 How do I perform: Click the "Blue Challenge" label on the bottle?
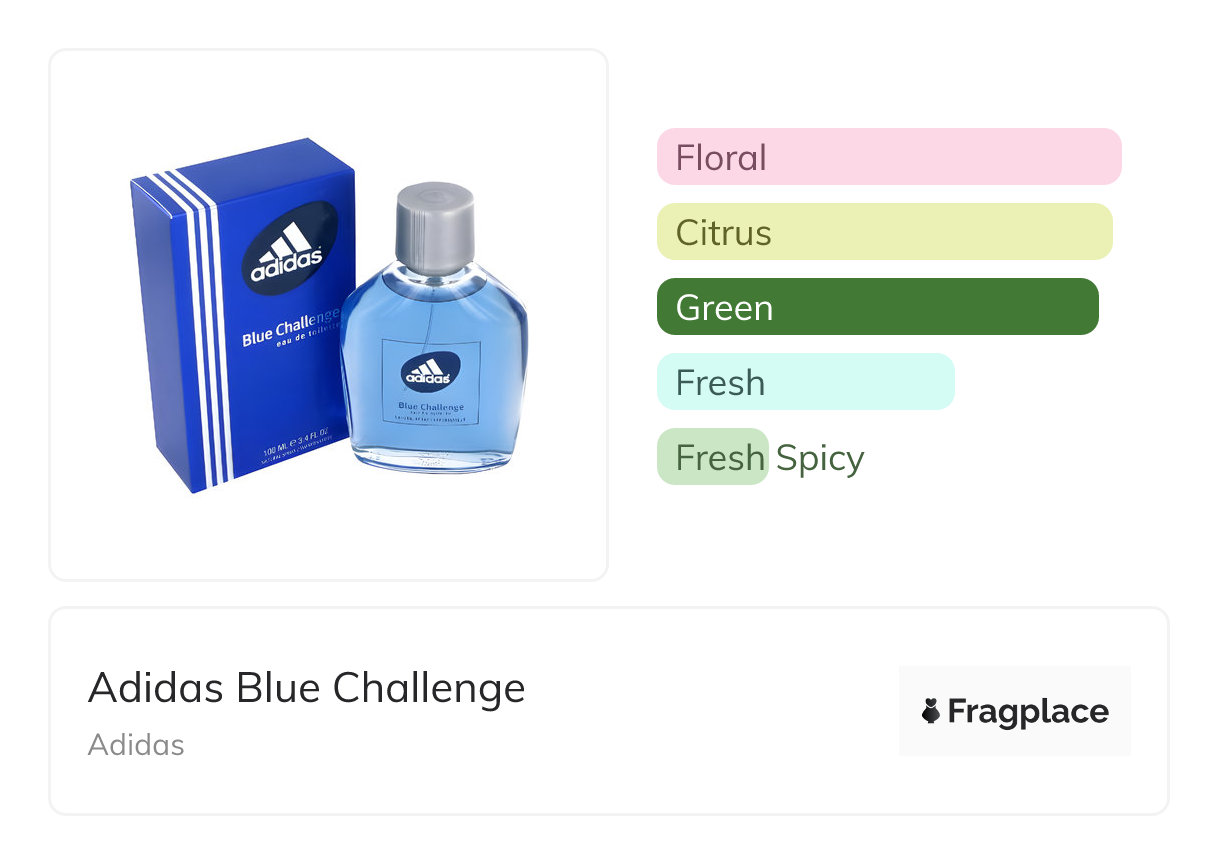[x=431, y=406]
